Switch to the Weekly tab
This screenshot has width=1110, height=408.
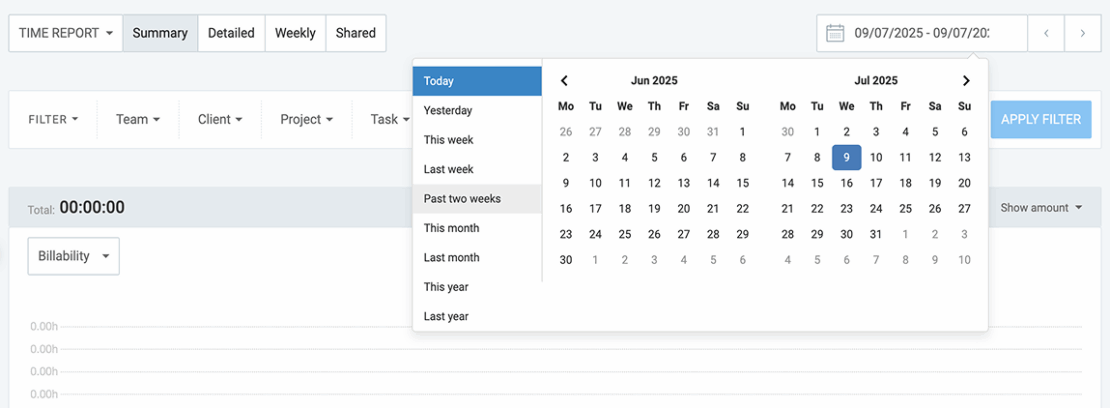coord(295,33)
